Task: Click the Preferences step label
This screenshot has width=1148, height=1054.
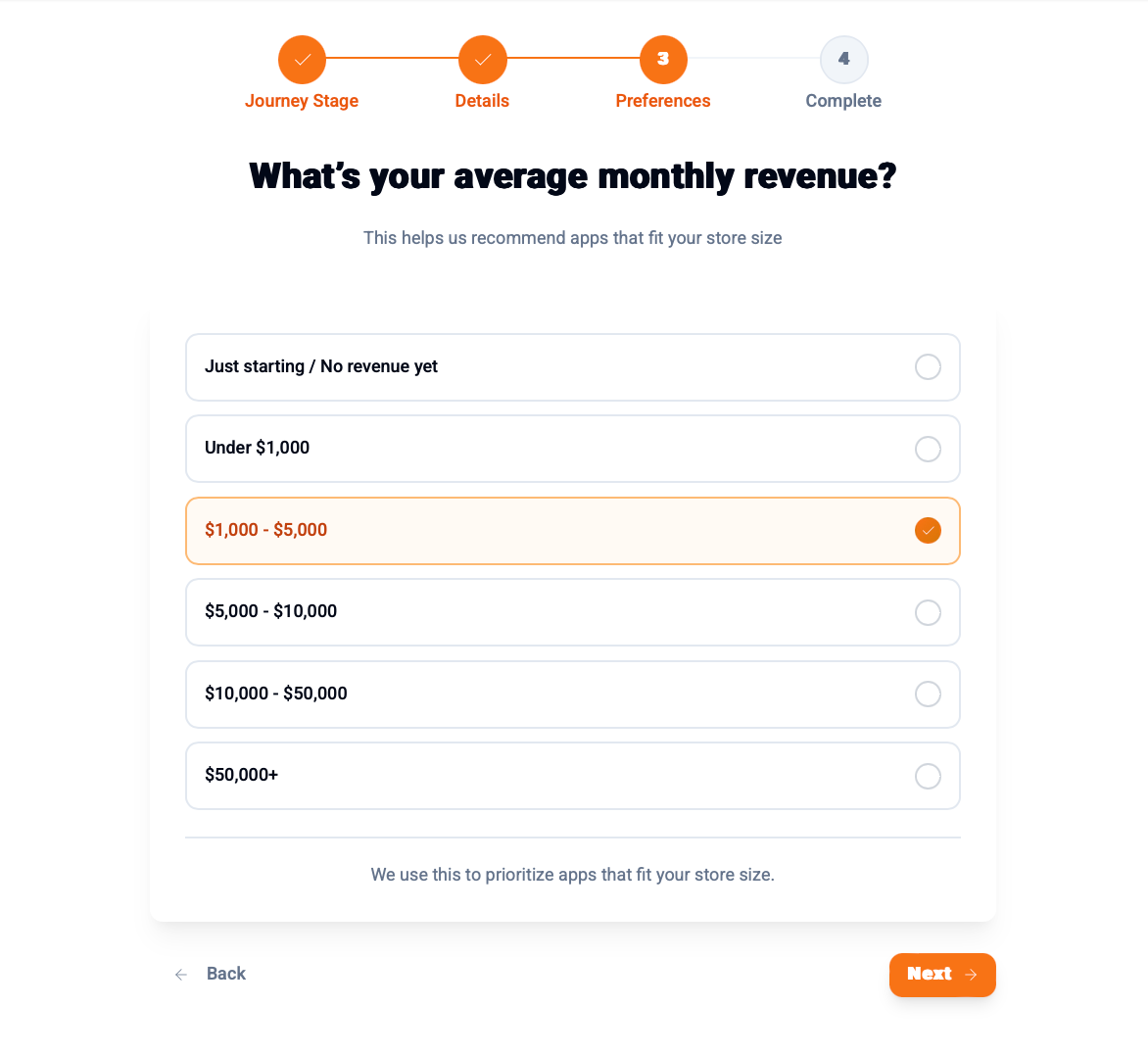Action: click(x=663, y=101)
